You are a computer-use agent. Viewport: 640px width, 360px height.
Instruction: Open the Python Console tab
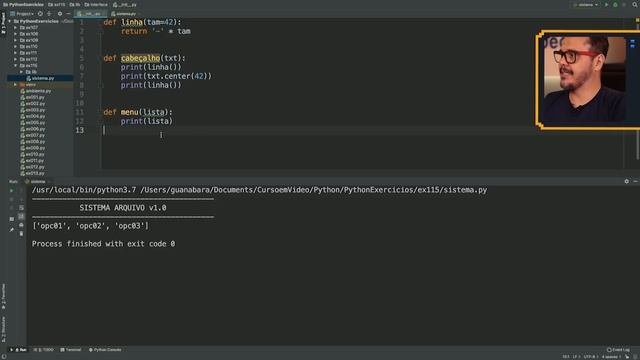click(105, 350)
